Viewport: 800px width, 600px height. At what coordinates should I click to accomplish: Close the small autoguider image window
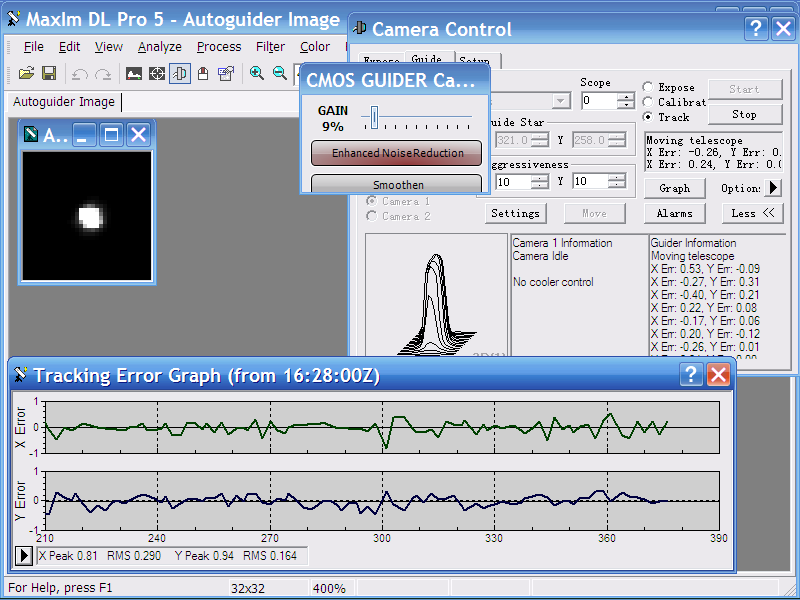138,135
